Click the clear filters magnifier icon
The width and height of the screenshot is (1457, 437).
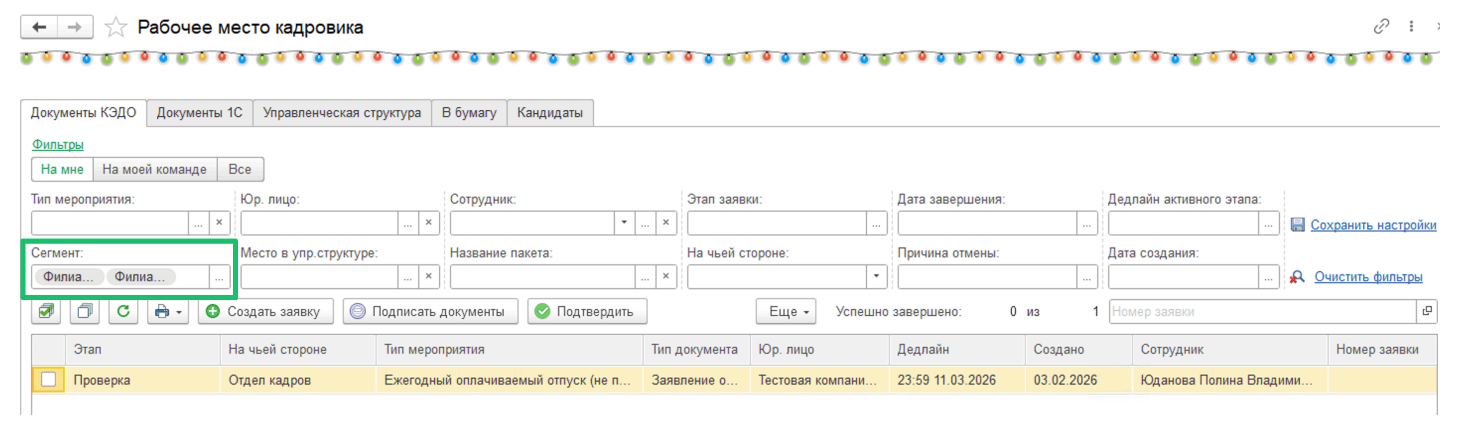click(1298, 277)
